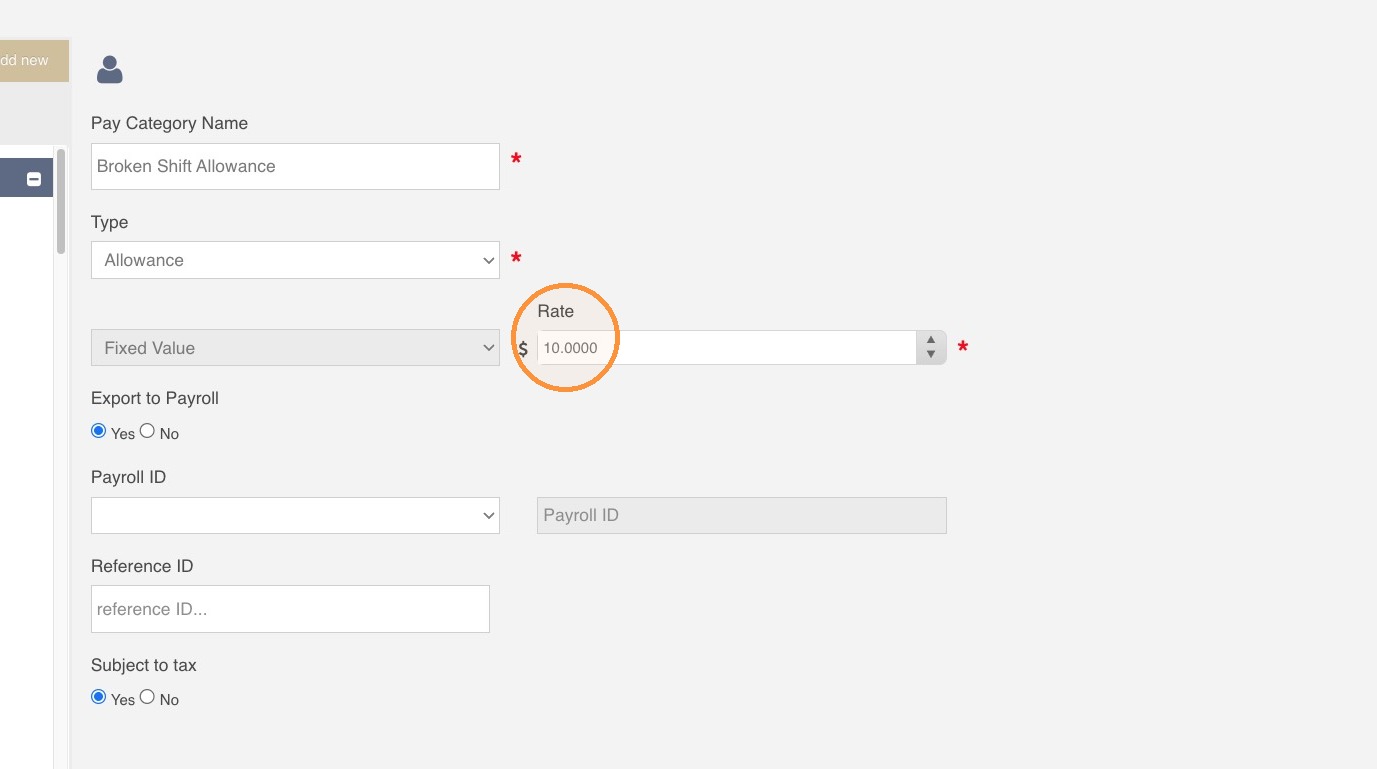This screenshot has height=769, width=1377.
Task: Select the highlighted blue sidebar row
Action: tap(26, 178)
